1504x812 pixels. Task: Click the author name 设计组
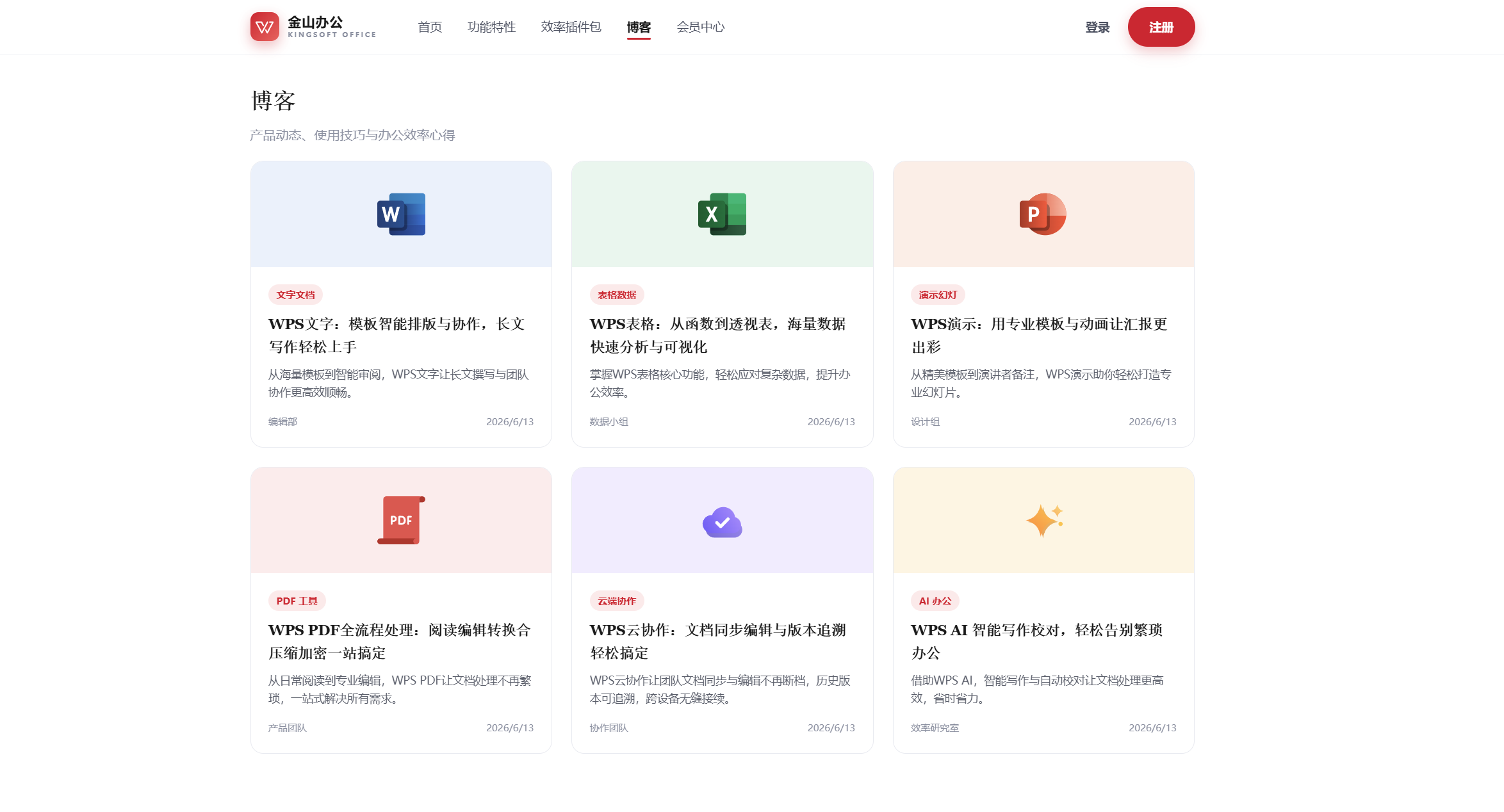coord(925,421)
